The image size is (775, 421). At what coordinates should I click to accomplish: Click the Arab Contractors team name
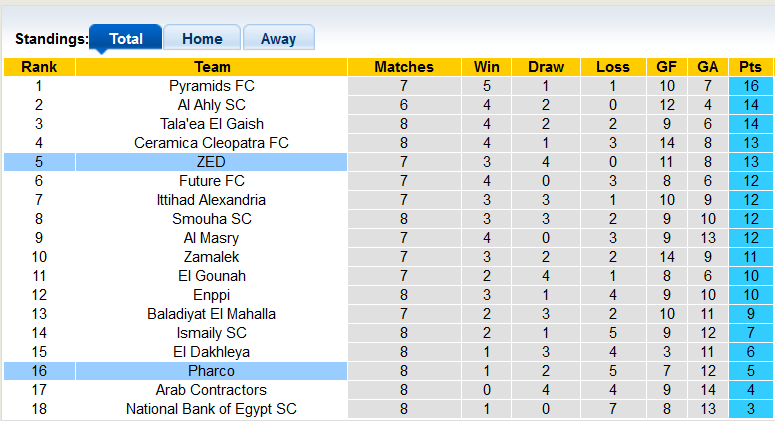[x=212, y=390]
